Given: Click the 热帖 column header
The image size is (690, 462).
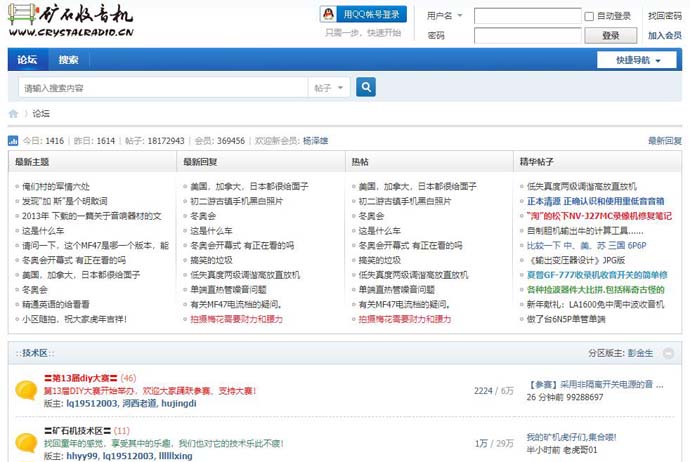Looking at the screenshot, I should point(360,162).
